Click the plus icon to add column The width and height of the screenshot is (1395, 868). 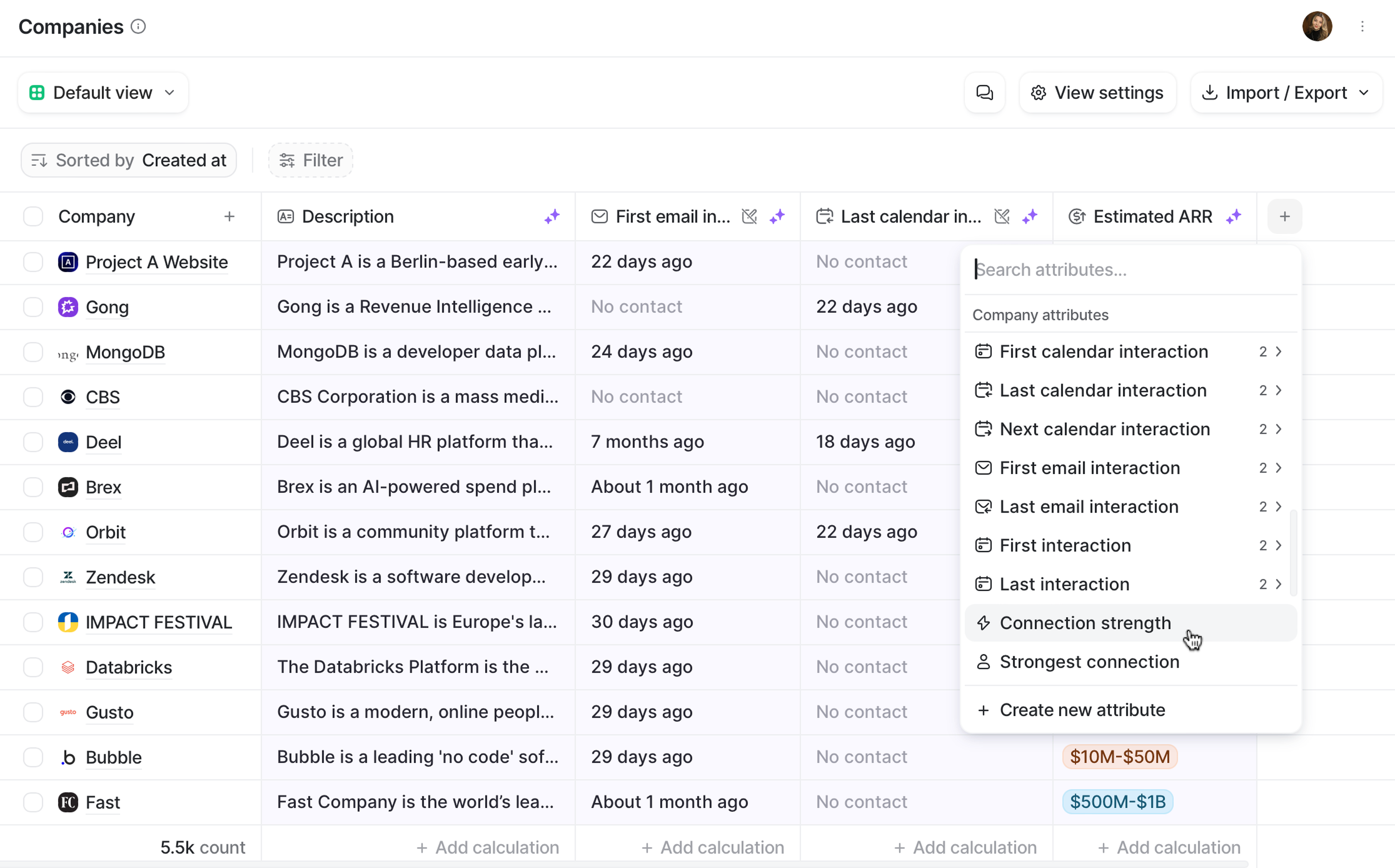(x=1284, y=217)
